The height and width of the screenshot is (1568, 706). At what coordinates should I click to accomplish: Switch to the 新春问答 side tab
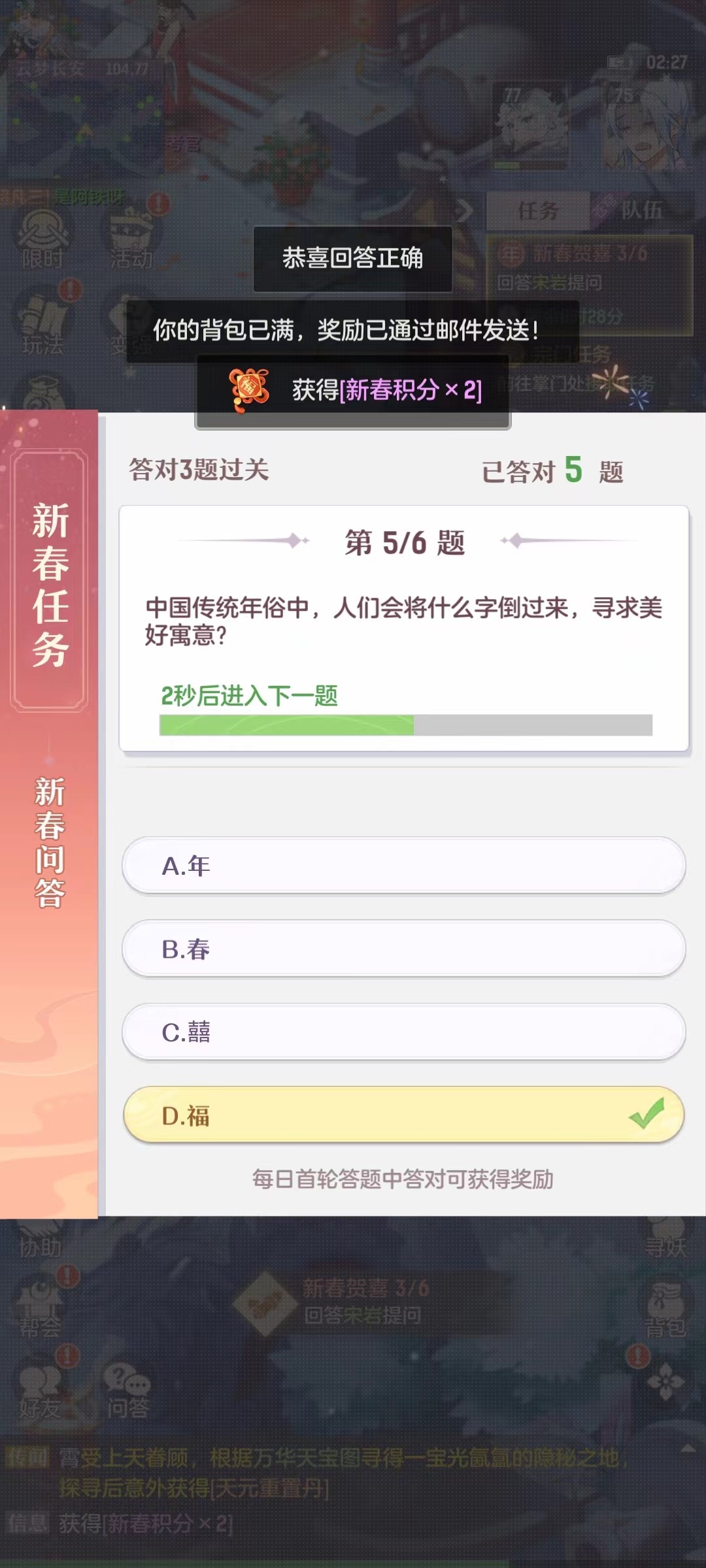50,841
